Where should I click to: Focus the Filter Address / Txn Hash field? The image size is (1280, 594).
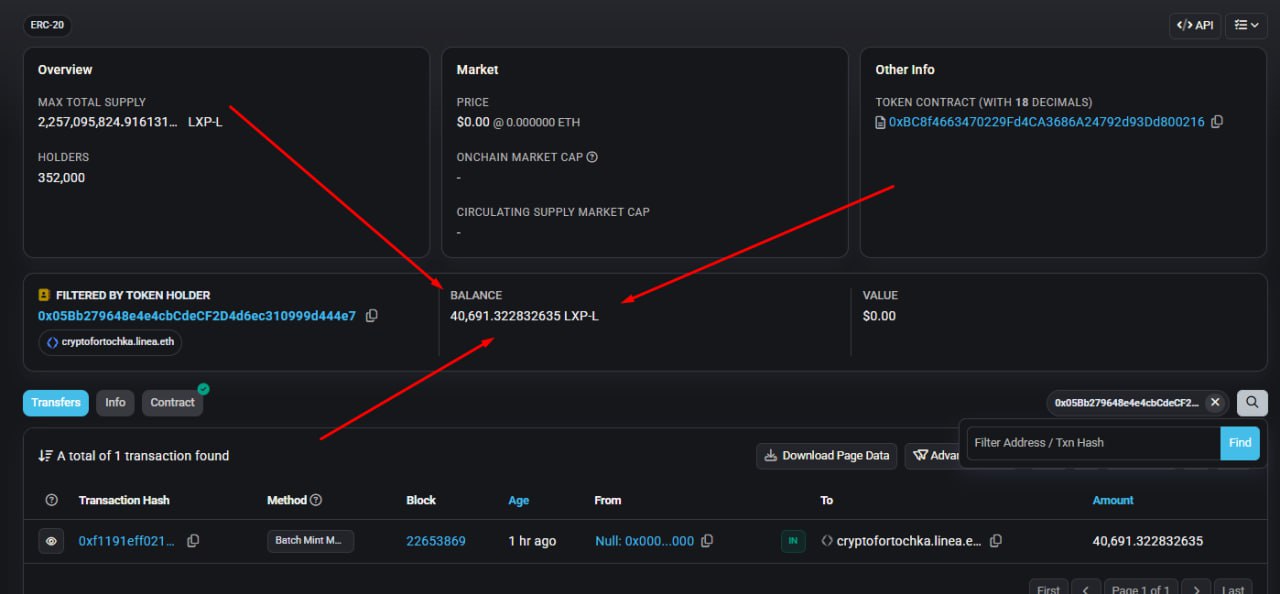(1093, 442)
